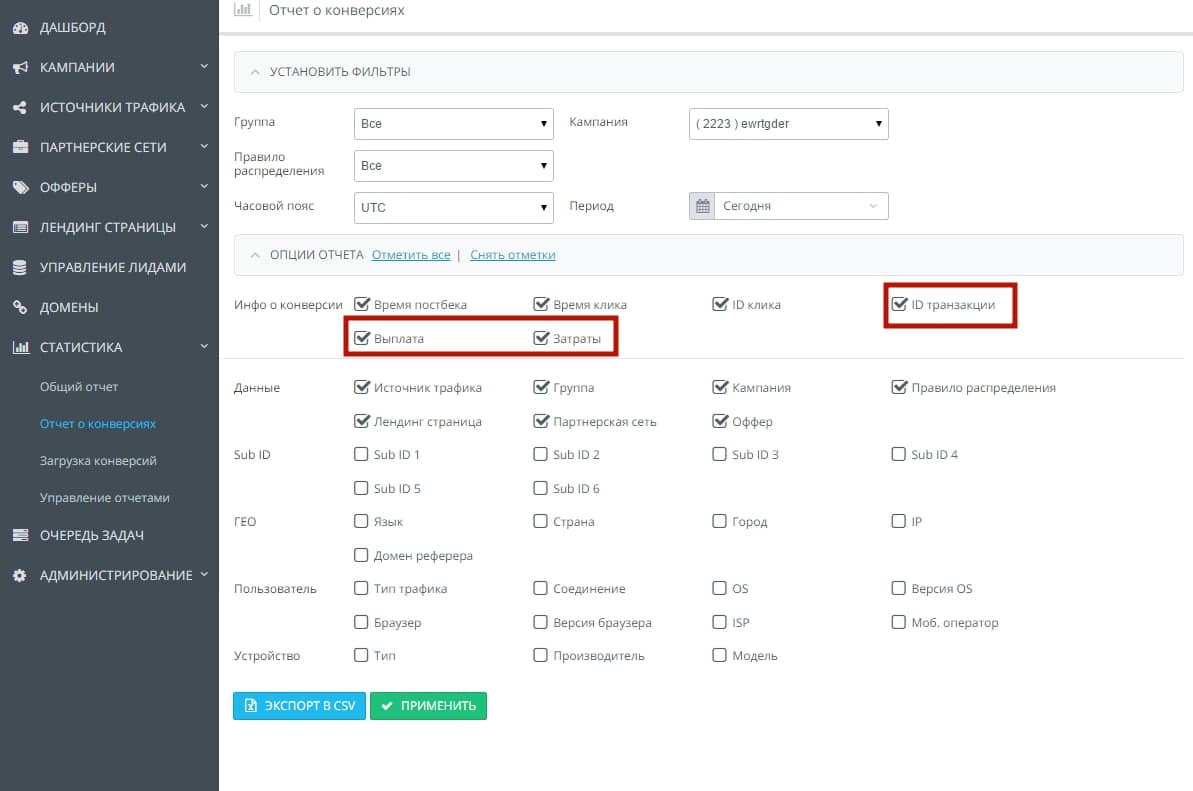
Task: Click the ОФФЕРЫ tags icon
Action: (x=21, y=187)
